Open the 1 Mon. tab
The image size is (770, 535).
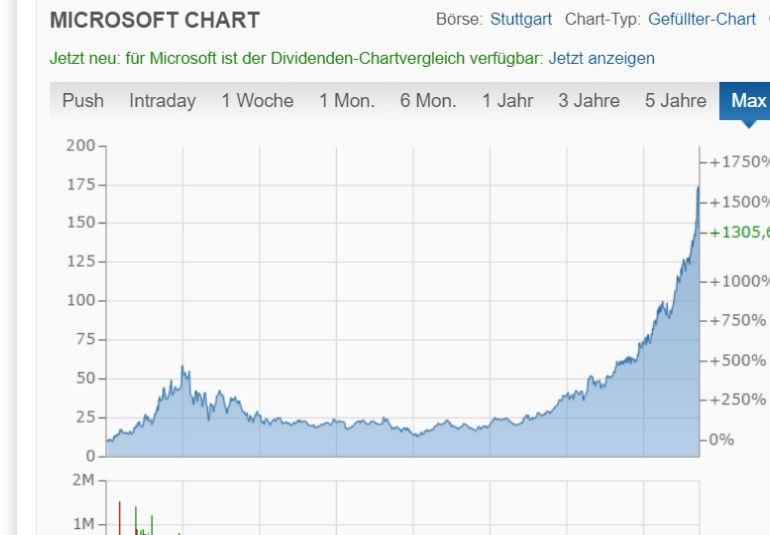pyautogui.click(x=347, y=101)
